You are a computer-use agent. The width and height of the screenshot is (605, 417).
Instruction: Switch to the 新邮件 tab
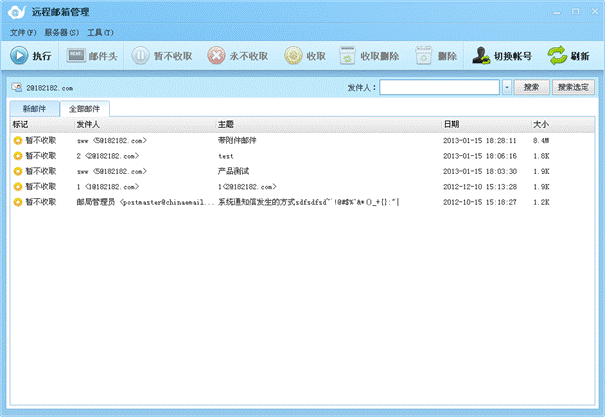(33, 108)
